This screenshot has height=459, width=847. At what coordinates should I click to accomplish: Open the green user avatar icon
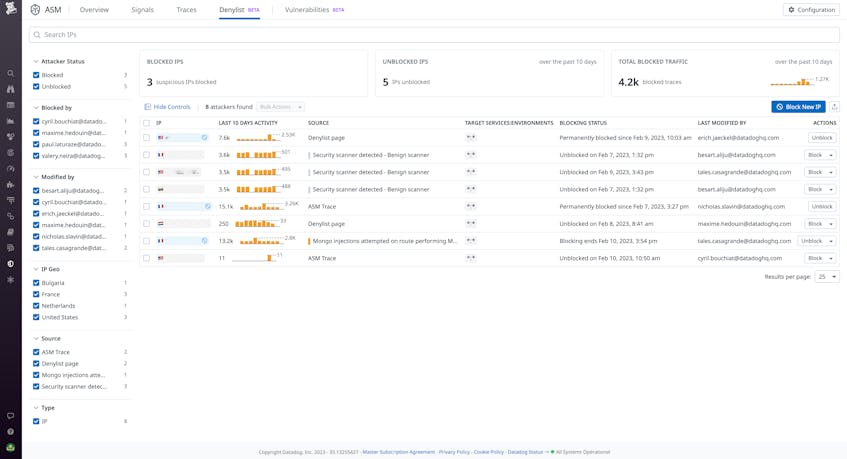tap(10, 447)
